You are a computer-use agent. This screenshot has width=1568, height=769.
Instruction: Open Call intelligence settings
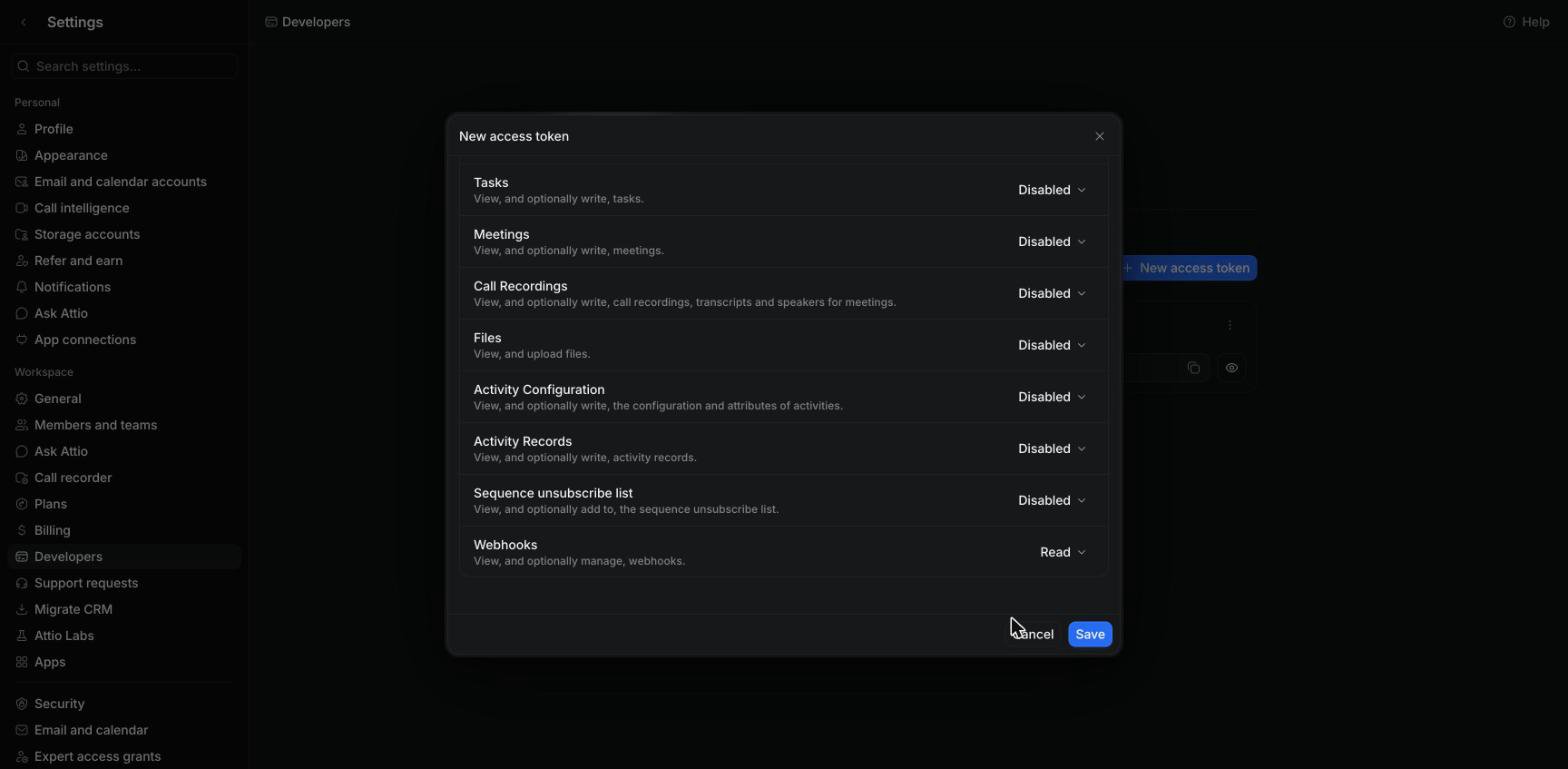point(124,208)
